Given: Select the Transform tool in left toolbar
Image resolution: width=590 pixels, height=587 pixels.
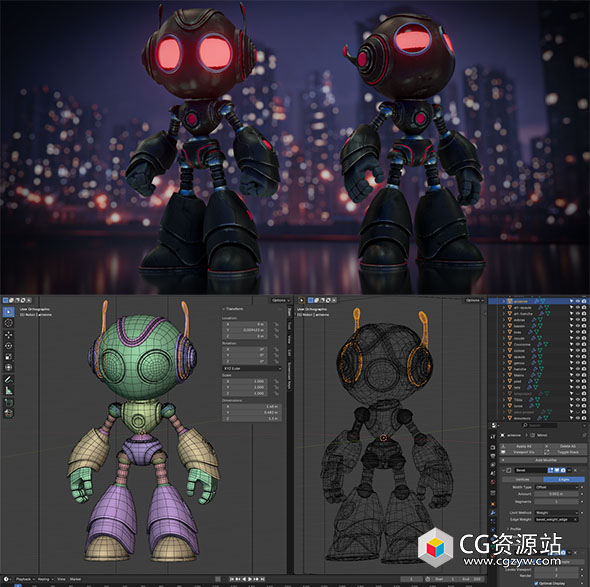Looking at the screenshot, I should click(x=9, y=367).
